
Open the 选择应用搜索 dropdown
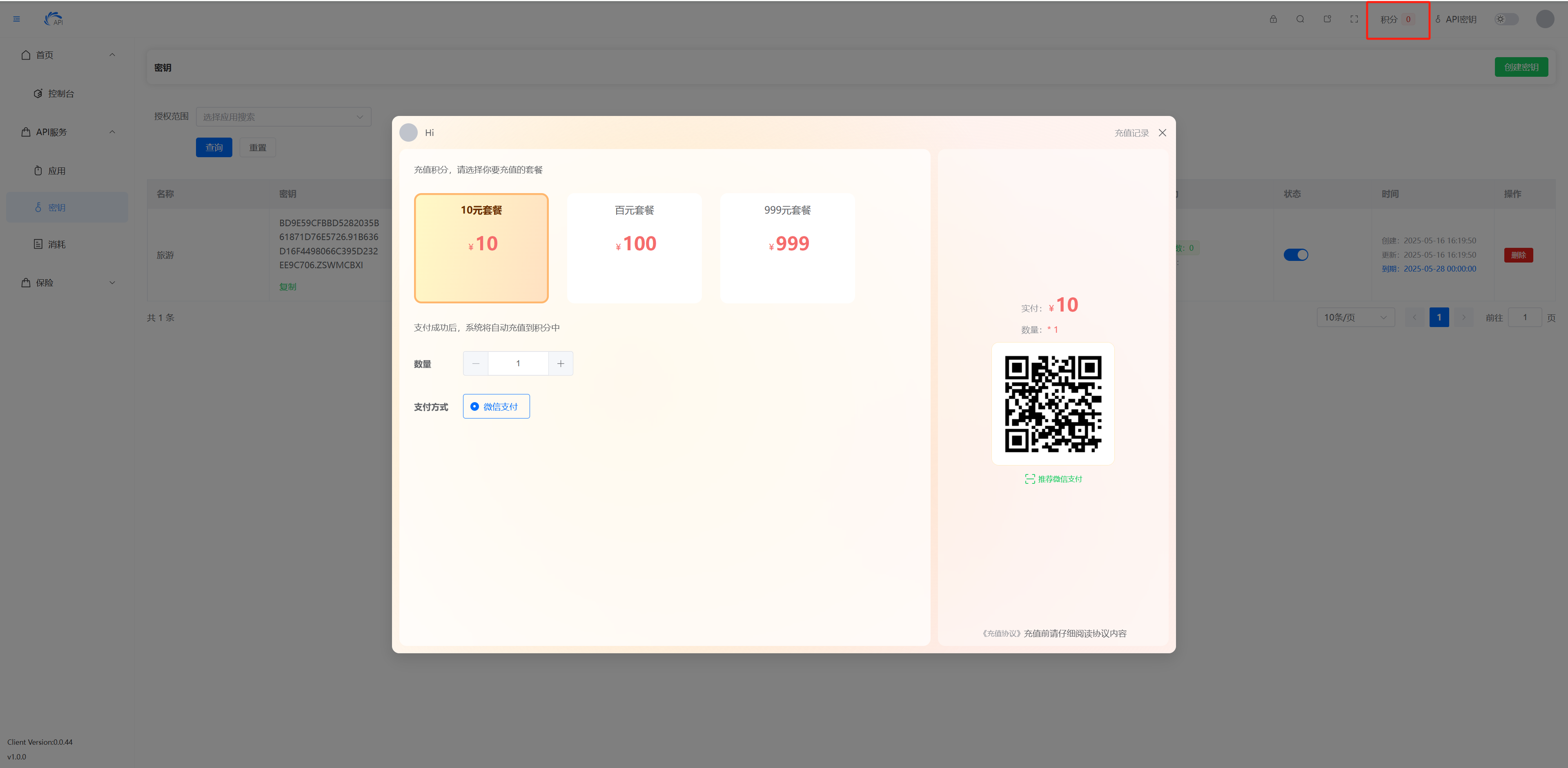coord(283,117)
